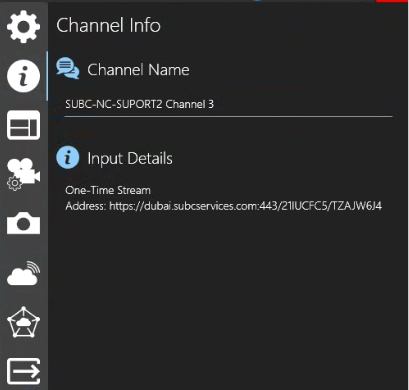Select the output arrow icon in sidebar

23,371
